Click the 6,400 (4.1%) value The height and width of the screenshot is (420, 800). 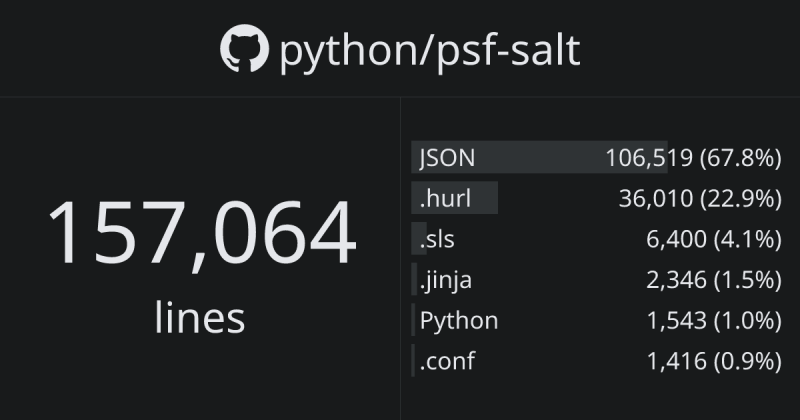pyautogui.click(x=714, y=239)
